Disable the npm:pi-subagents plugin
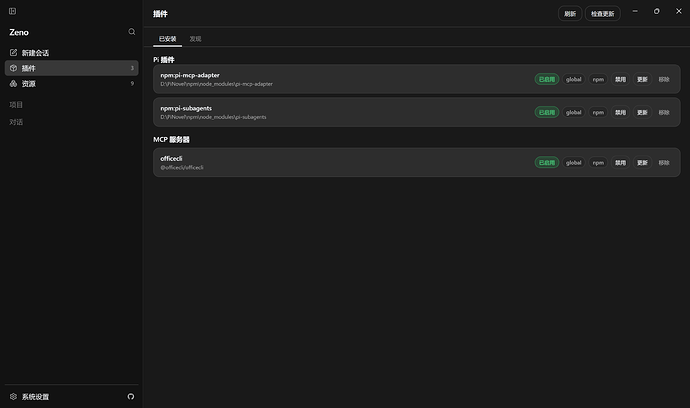690x408 pixels. 620,112
